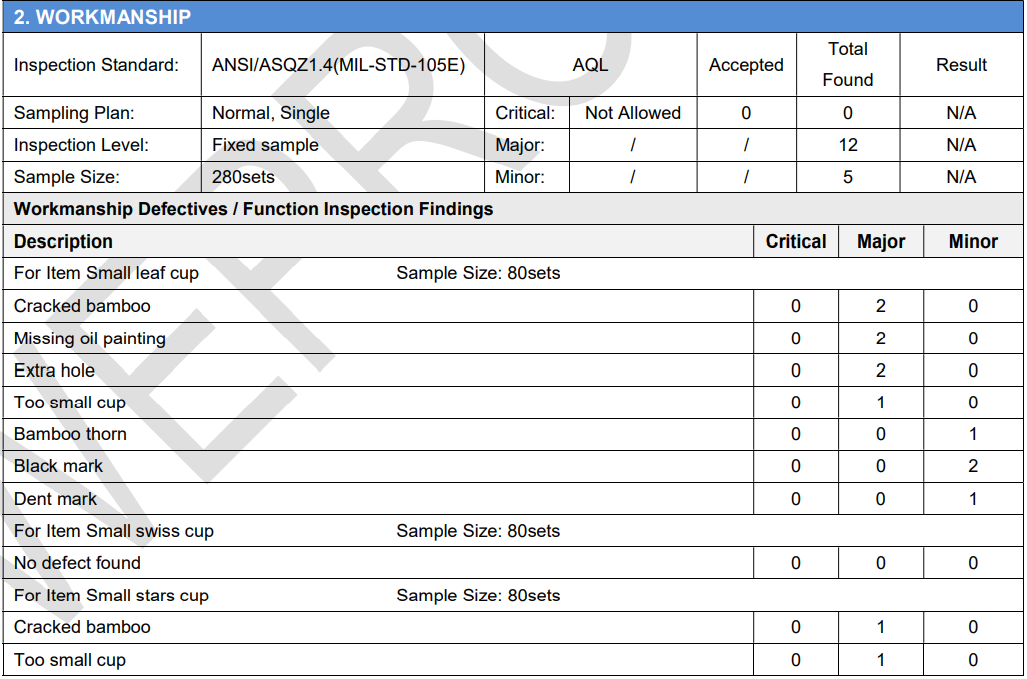The width and height of the screenshot is (1027, 679).
Task: Click the "Extra hole" defect description
Action: pos(54,370)
